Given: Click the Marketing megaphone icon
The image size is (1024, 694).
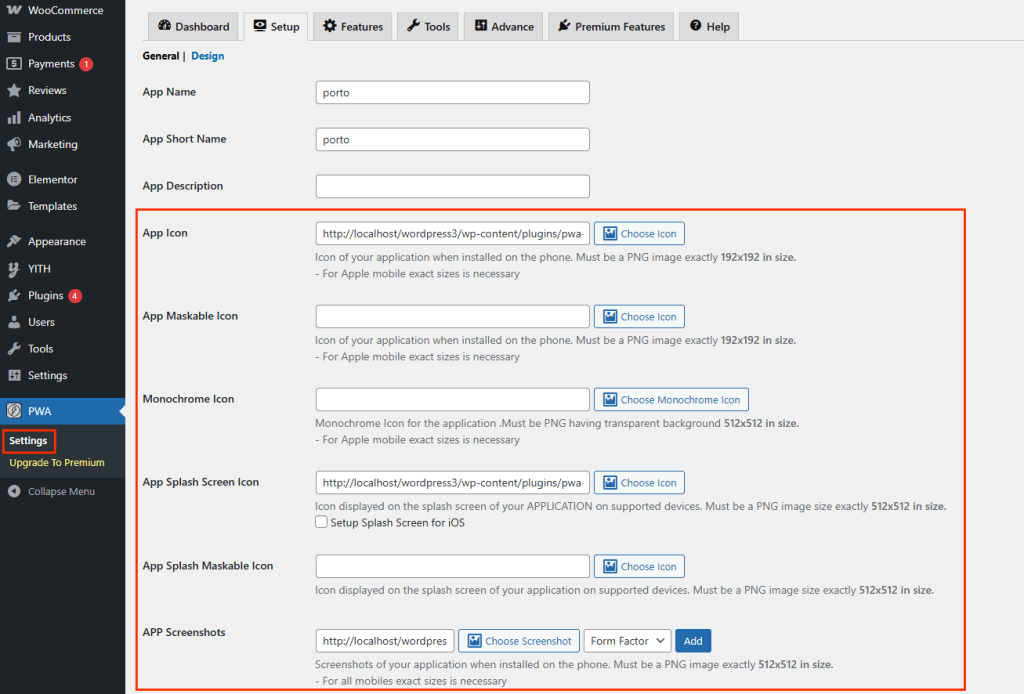Looking at the screenshot, I should 14,144.
